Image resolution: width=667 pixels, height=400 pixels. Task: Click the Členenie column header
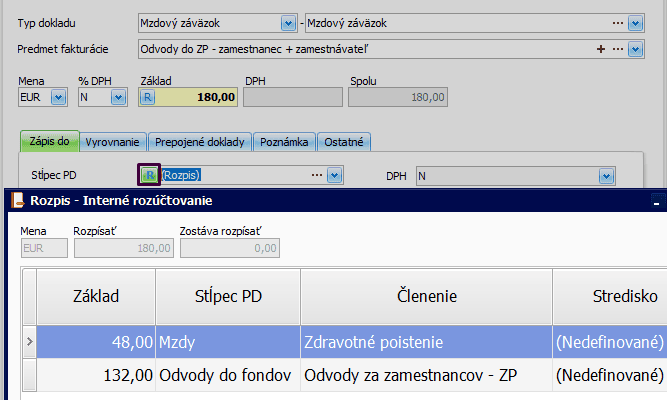pyautogui.click(x=424, y=296)
